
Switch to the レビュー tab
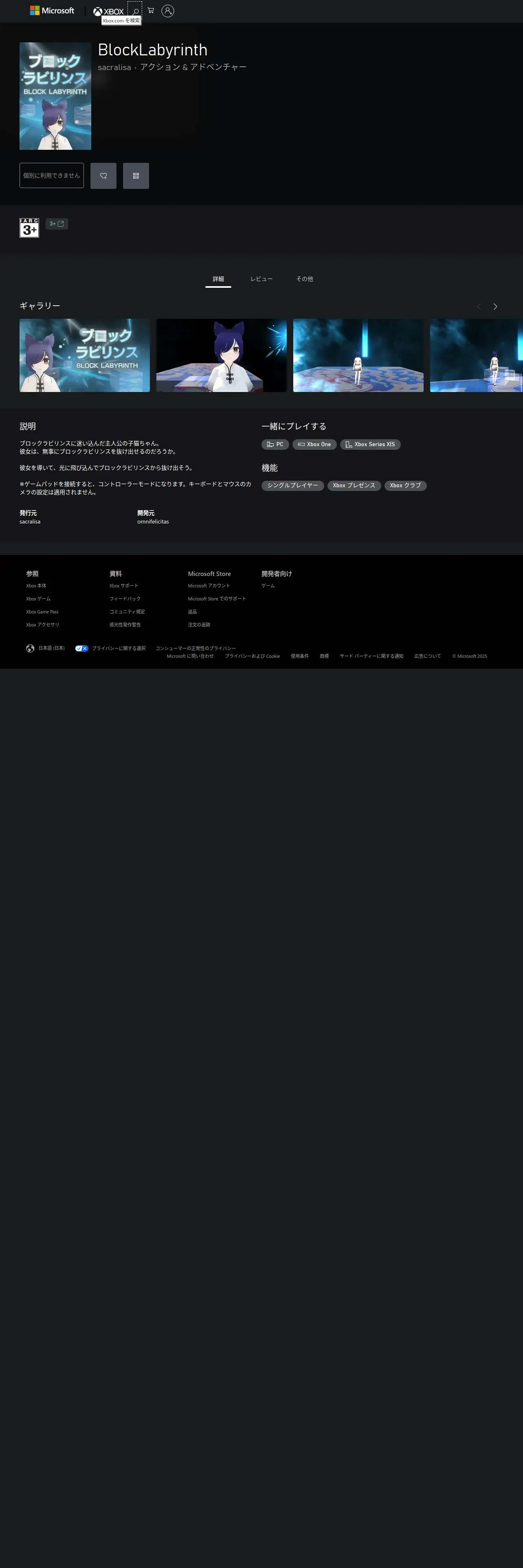pyautogui.click(x=261, y=279)
